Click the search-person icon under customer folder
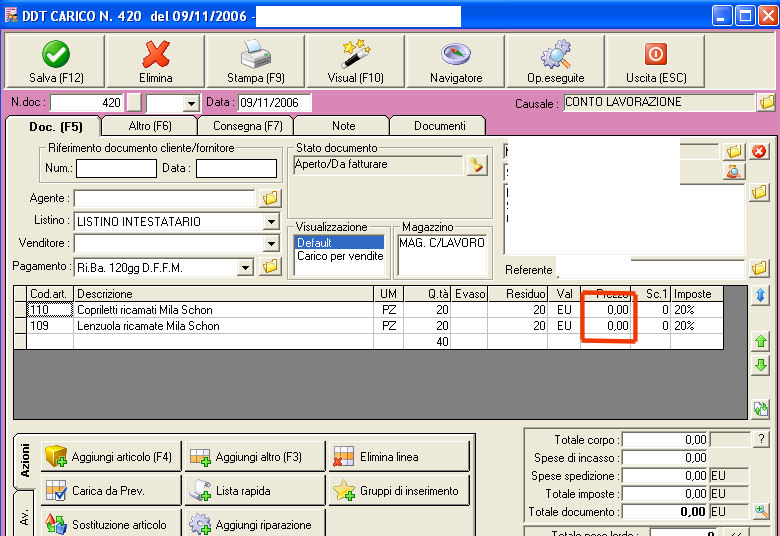 coord(734,172)
